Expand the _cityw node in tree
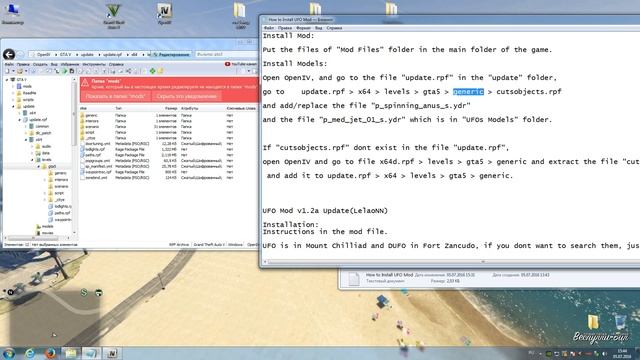The image size is (640, 360). 45,200
